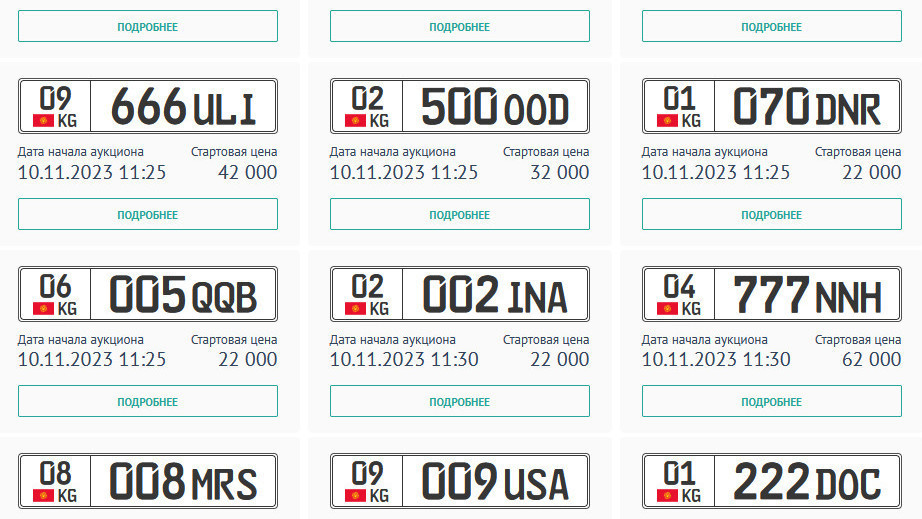Screen dimensions: 922x519
Task: Click the flag icon on plate 002 INA
Action: (x=355, y=308)
